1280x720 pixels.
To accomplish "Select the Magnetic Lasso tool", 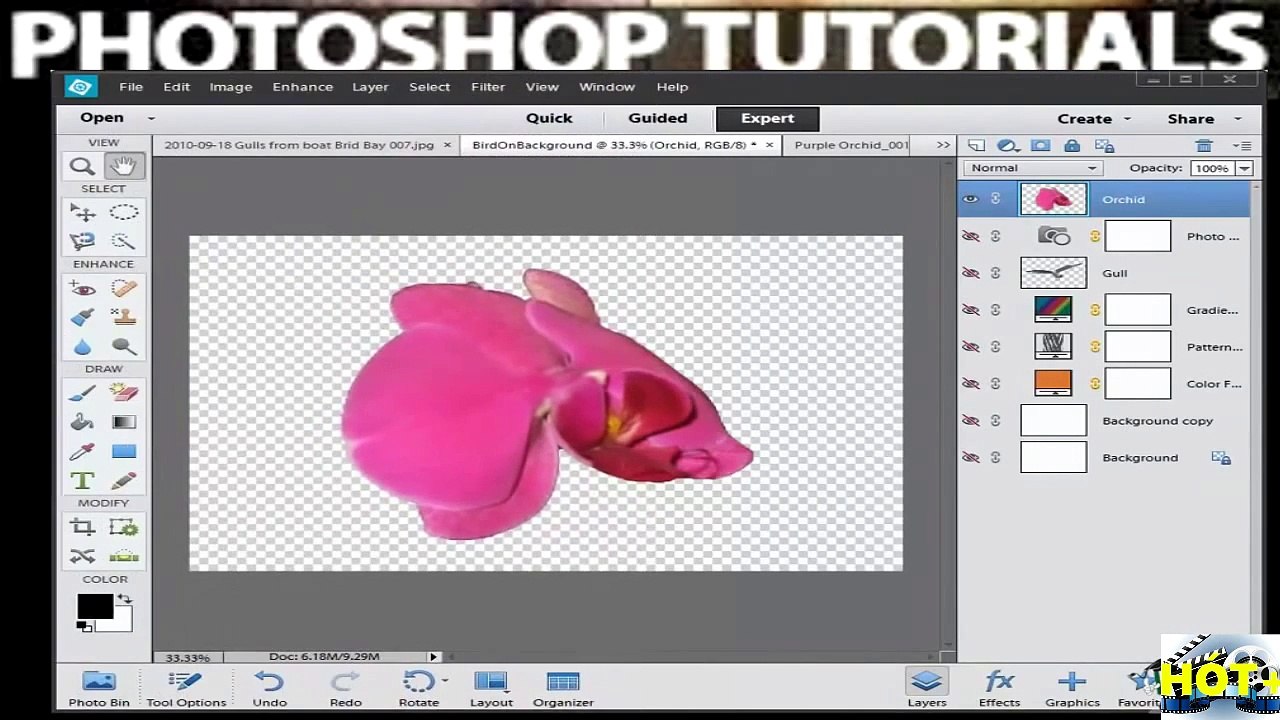I will click(82, 241).
